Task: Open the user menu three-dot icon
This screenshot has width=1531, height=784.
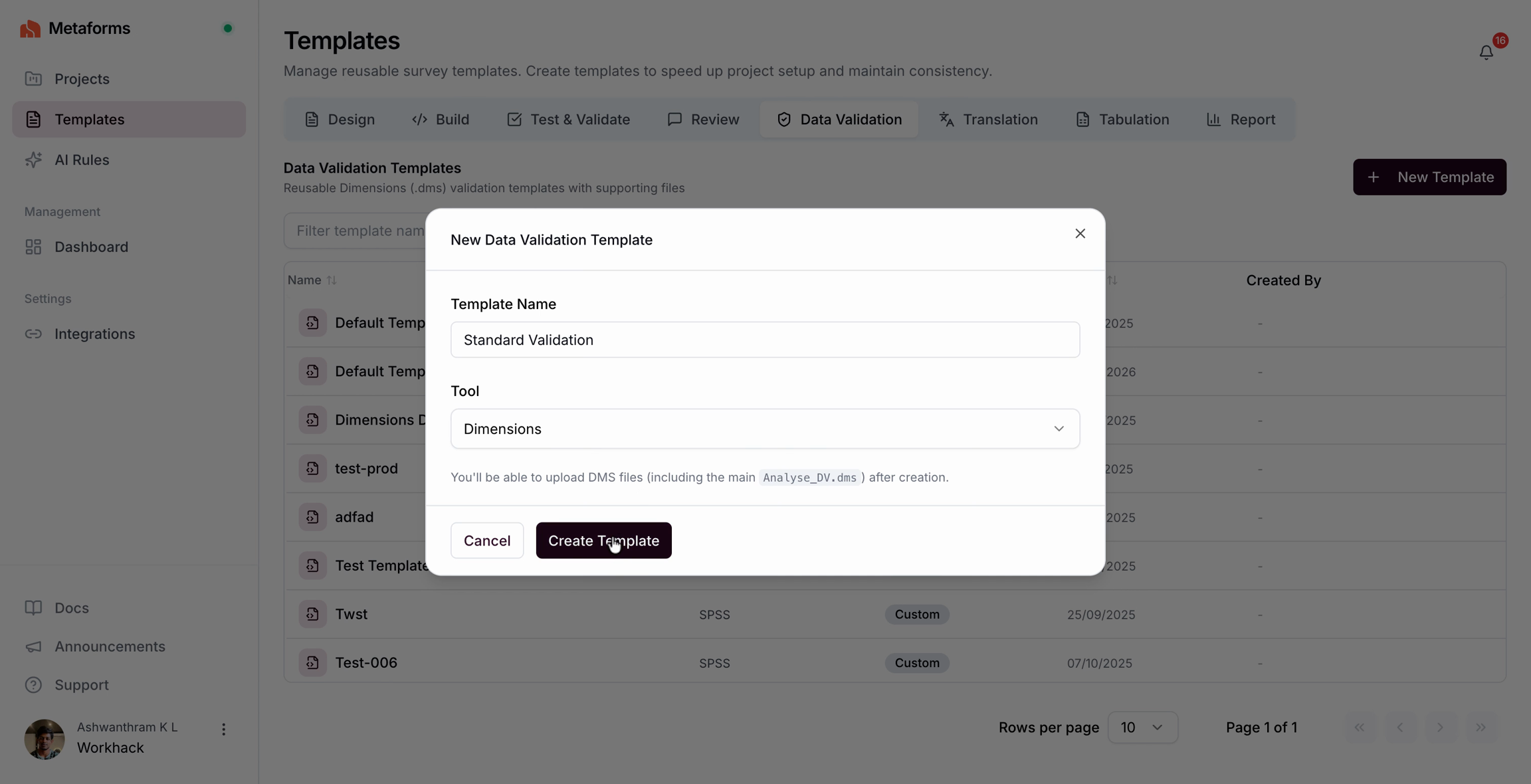Action: coord(223,730)
